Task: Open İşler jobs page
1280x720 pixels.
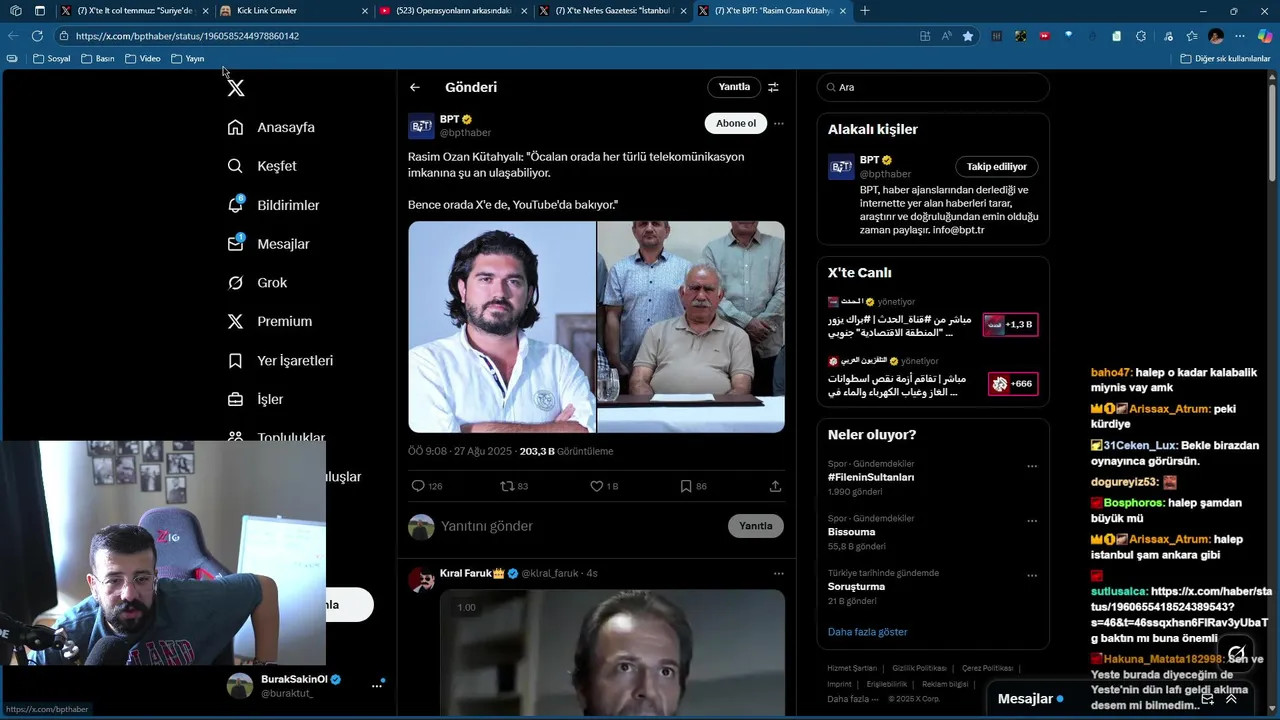Action: pos(255,399)
